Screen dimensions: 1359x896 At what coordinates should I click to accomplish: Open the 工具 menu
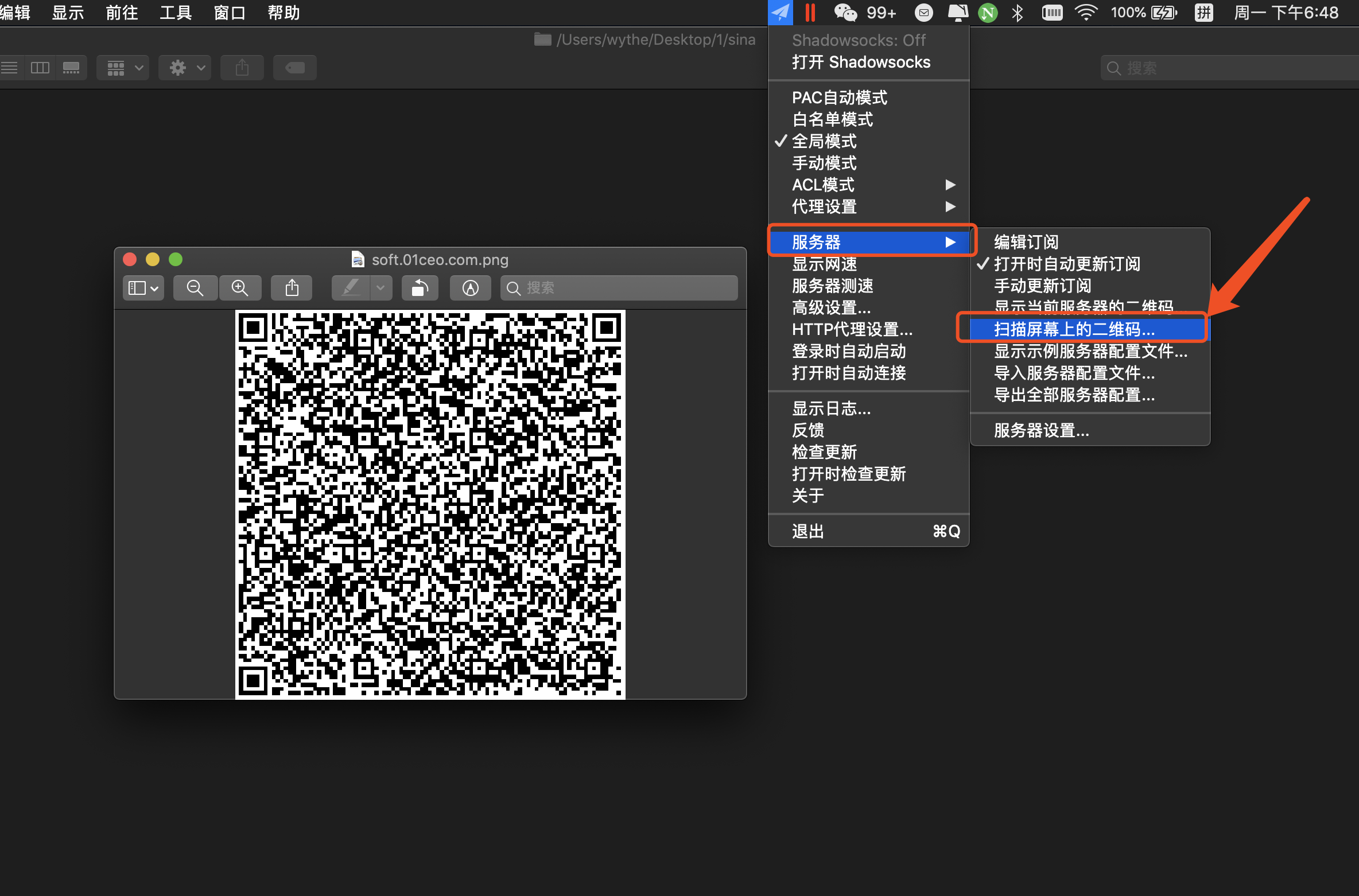[176, 13]
